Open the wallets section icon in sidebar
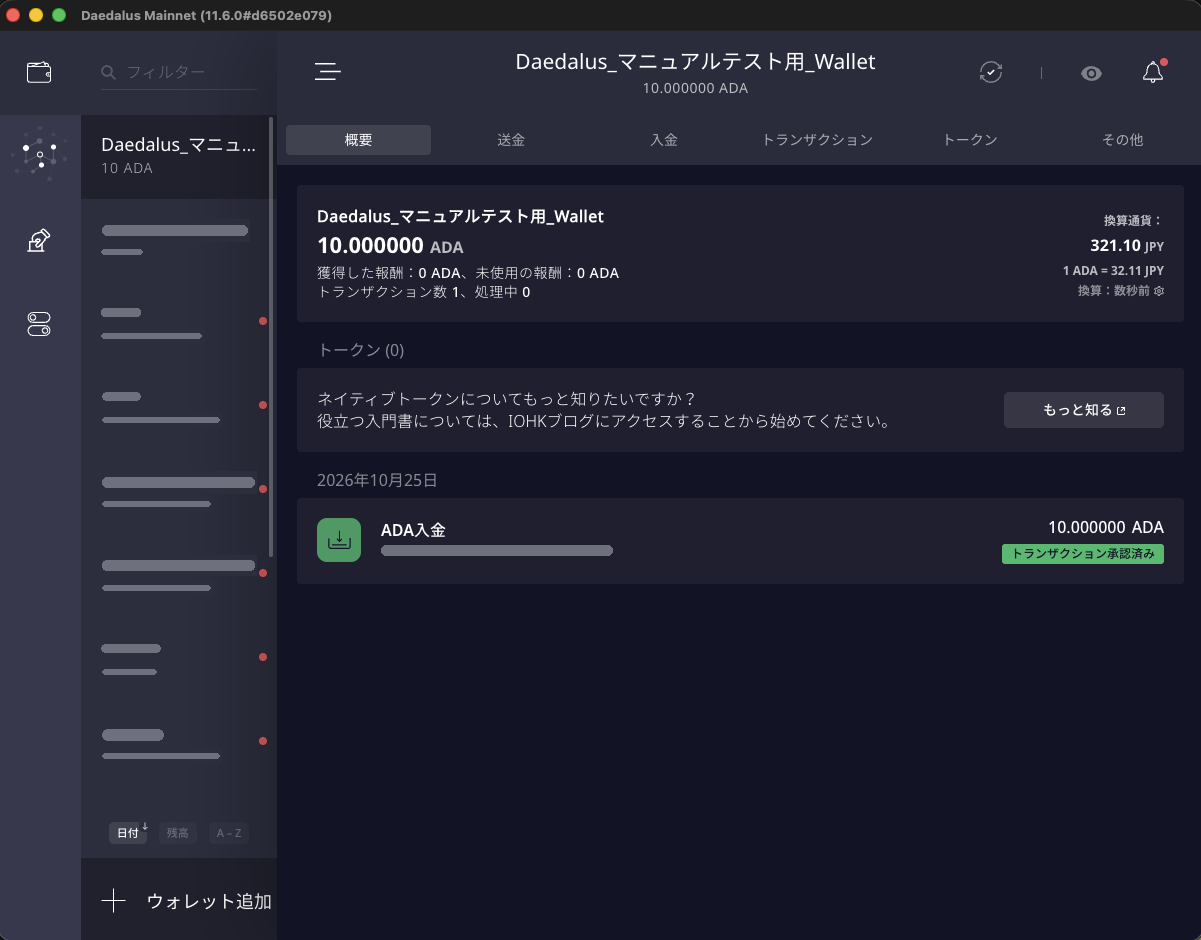This screenshot has width=1201, height=940. pyautogui.click(x=39, y=72)
